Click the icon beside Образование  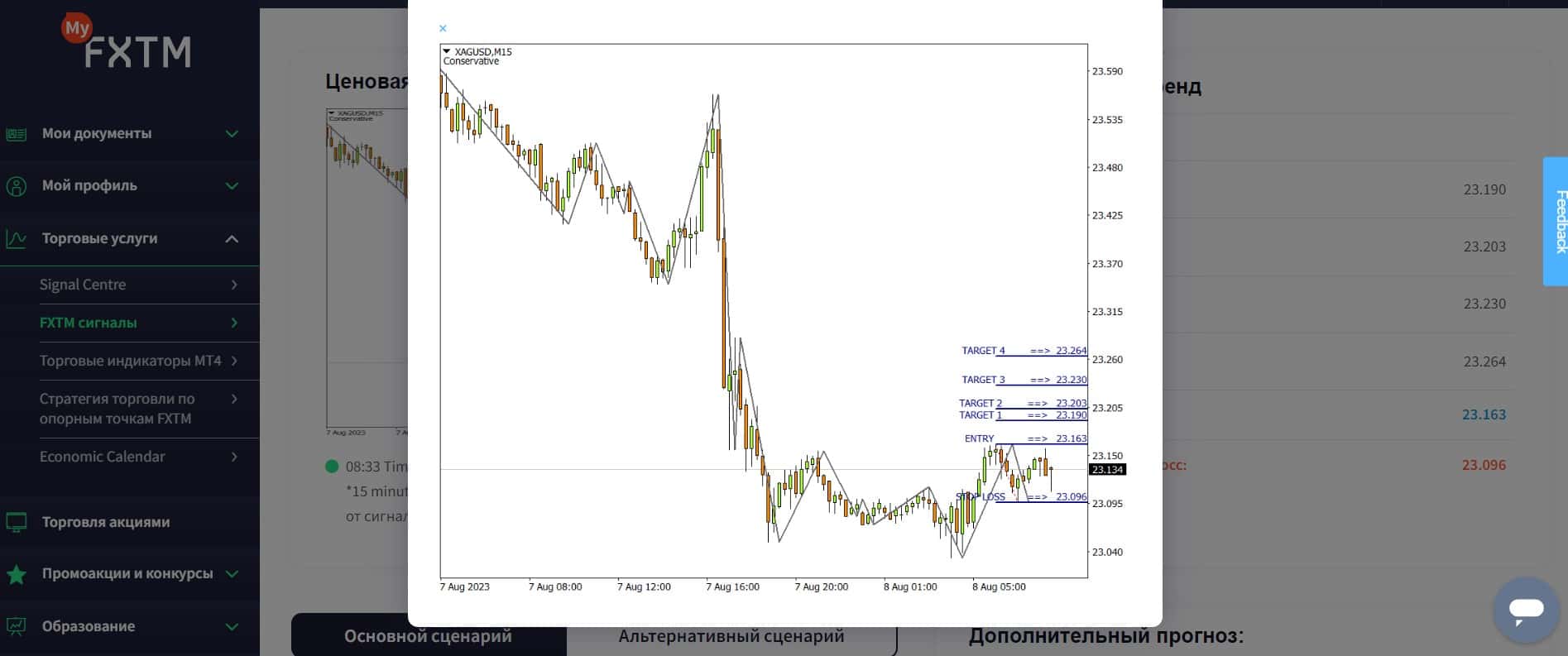pos(17,626)
